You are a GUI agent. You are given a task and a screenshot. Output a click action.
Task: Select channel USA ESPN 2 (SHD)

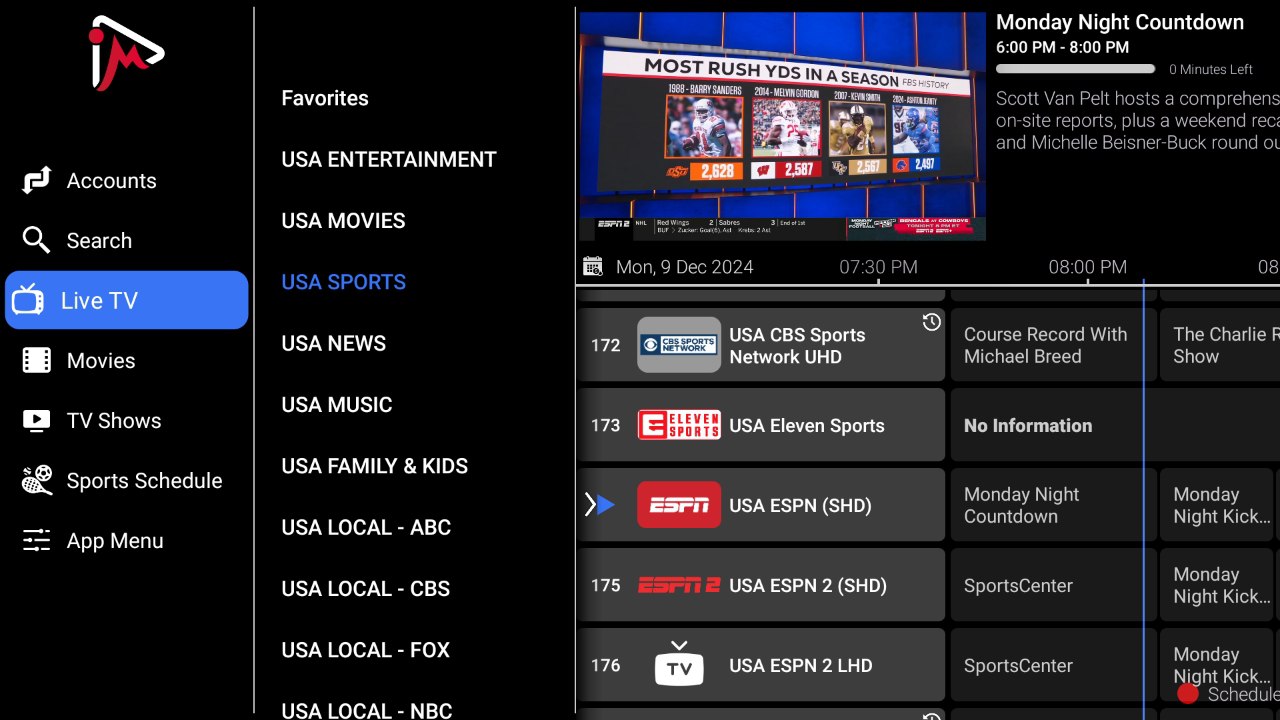tap(761, 585)
